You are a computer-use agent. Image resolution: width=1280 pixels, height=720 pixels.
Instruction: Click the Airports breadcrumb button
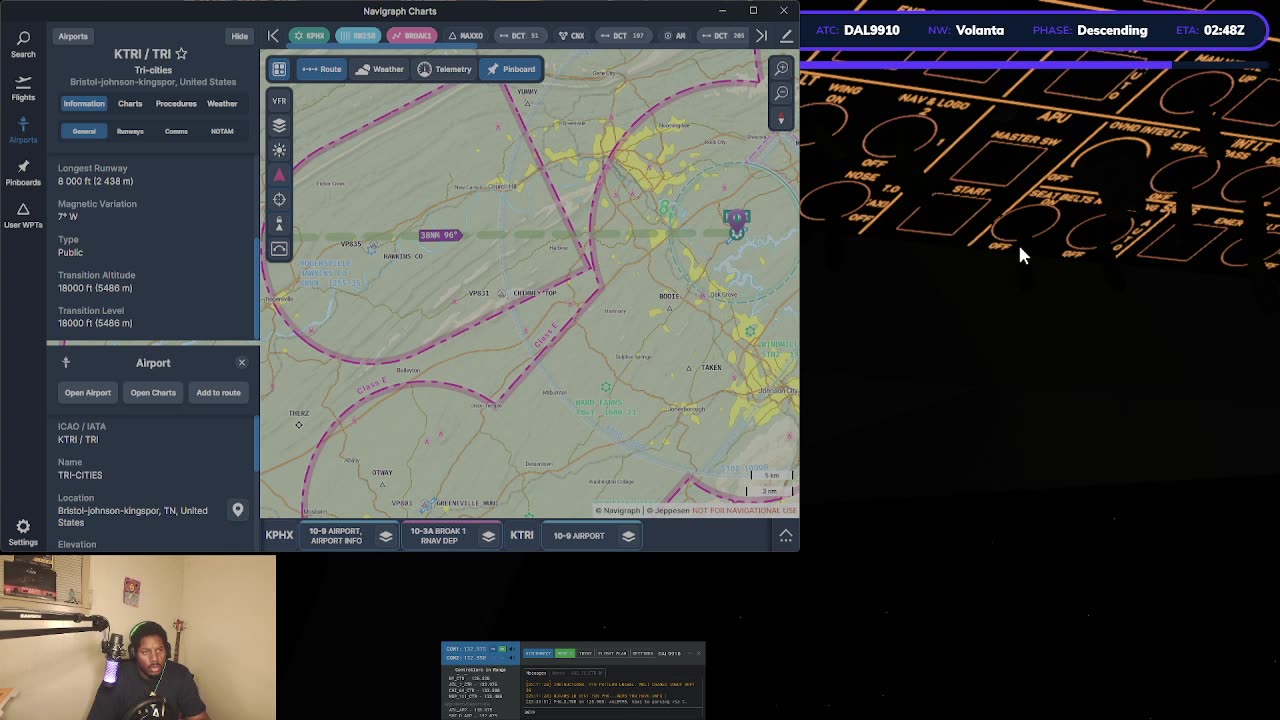[73, 36]
